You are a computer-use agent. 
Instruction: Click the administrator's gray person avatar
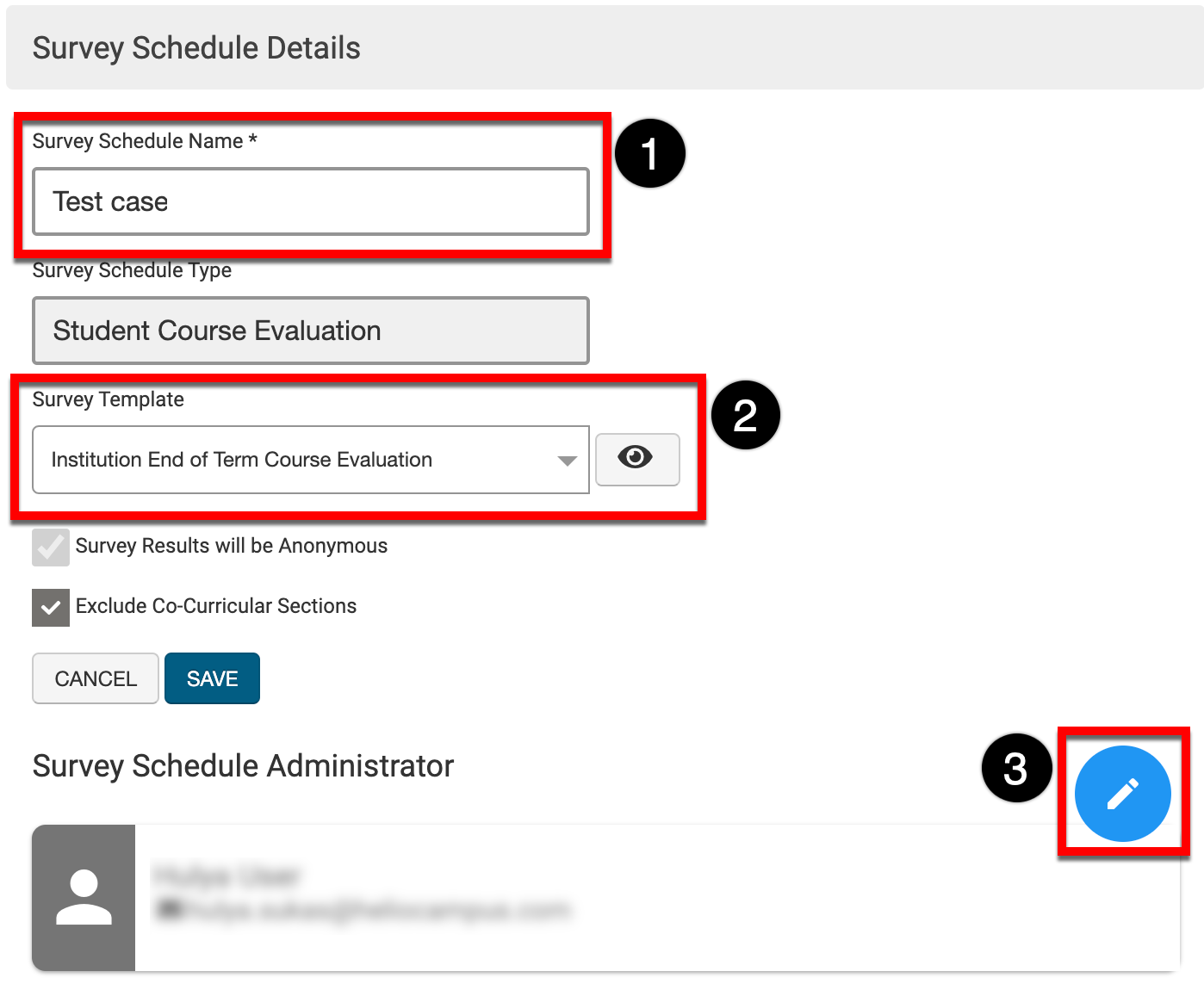tap(84, 897)
